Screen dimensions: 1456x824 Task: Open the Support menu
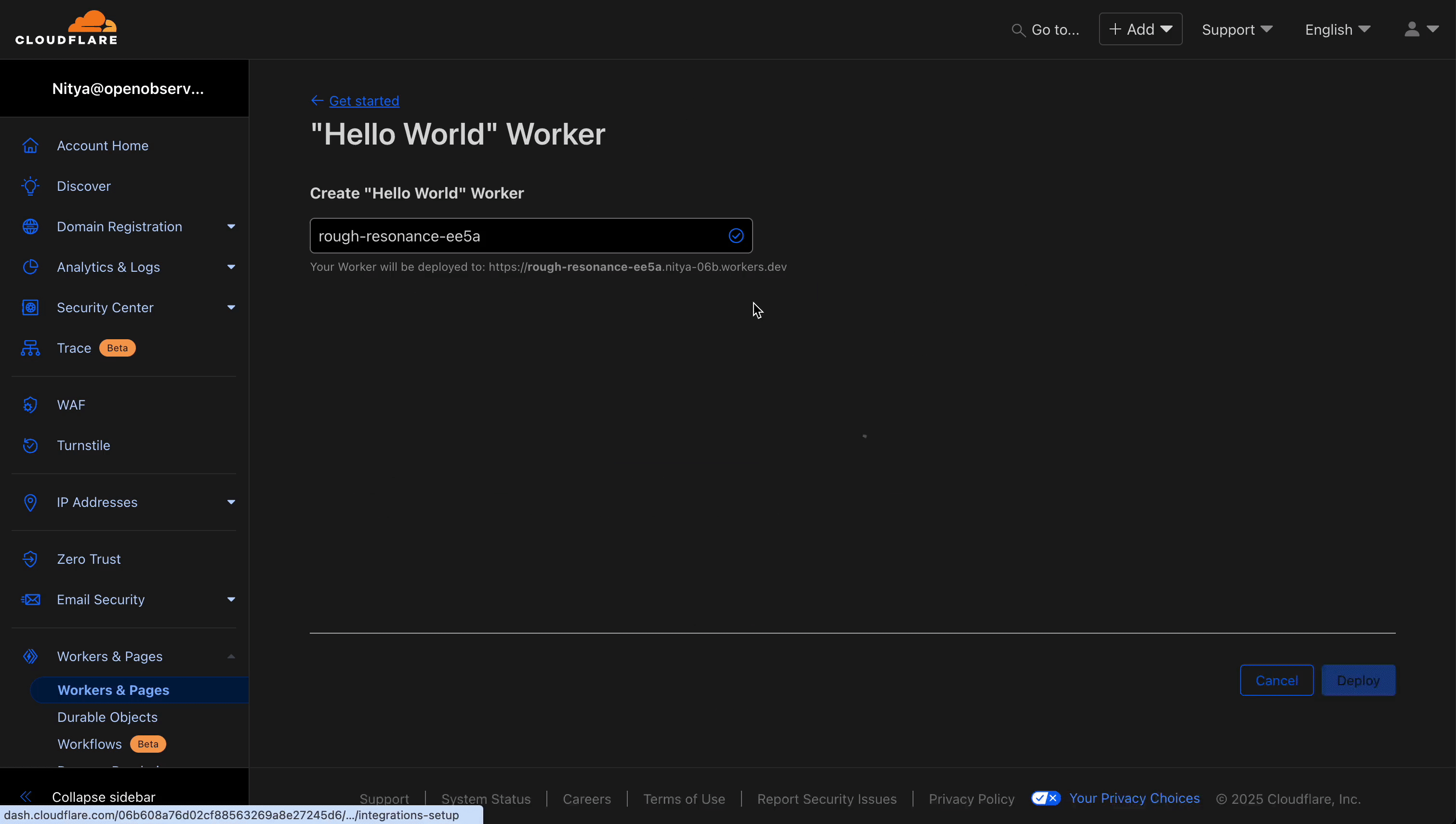pyautogui.click(x=1237, y=29)
